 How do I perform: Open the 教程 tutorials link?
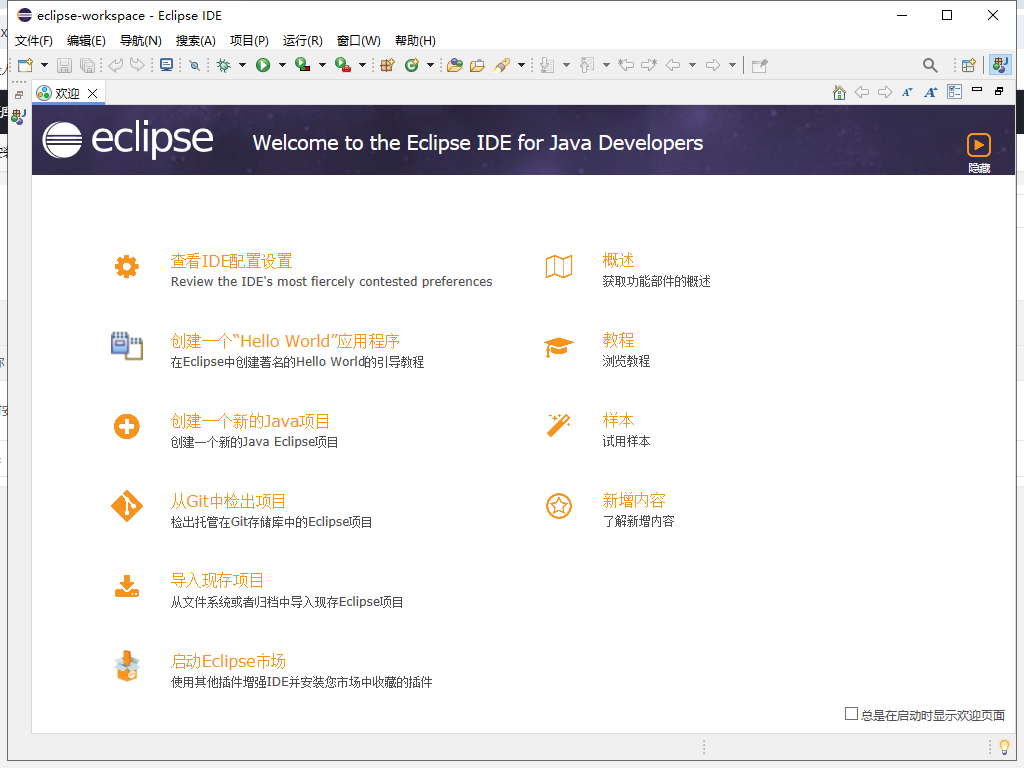pos(618,340)
